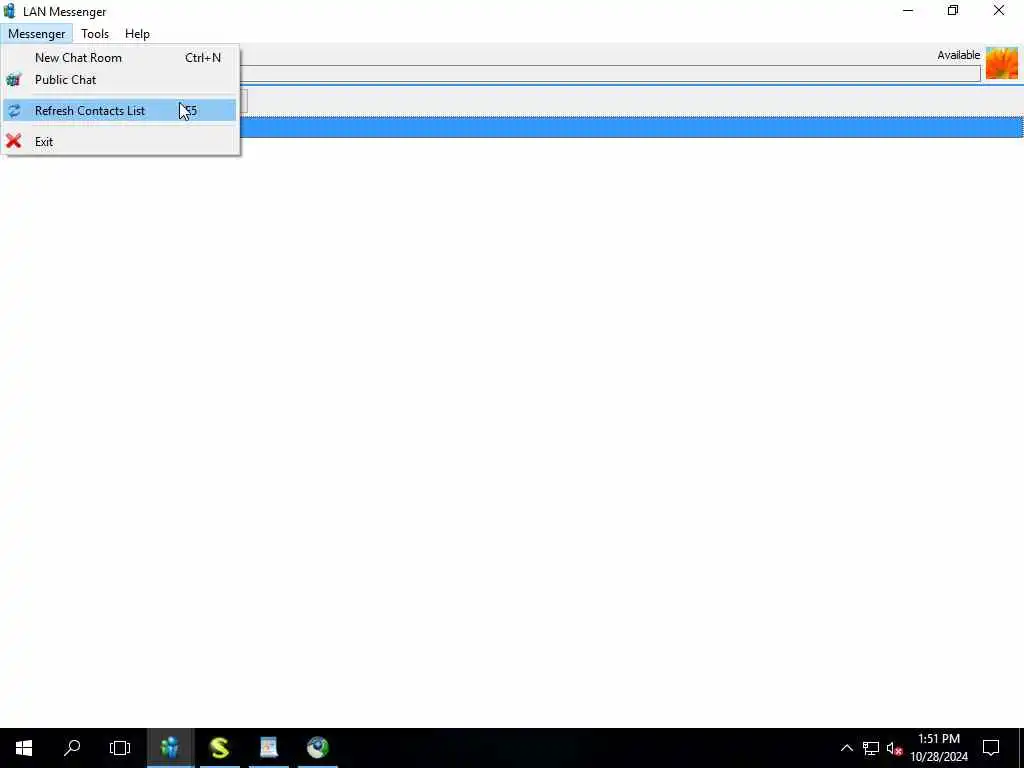Viewport: 1024px width, 768px height.
Task: Click the orange flower avatar picture
Action: coord(1002,63)
